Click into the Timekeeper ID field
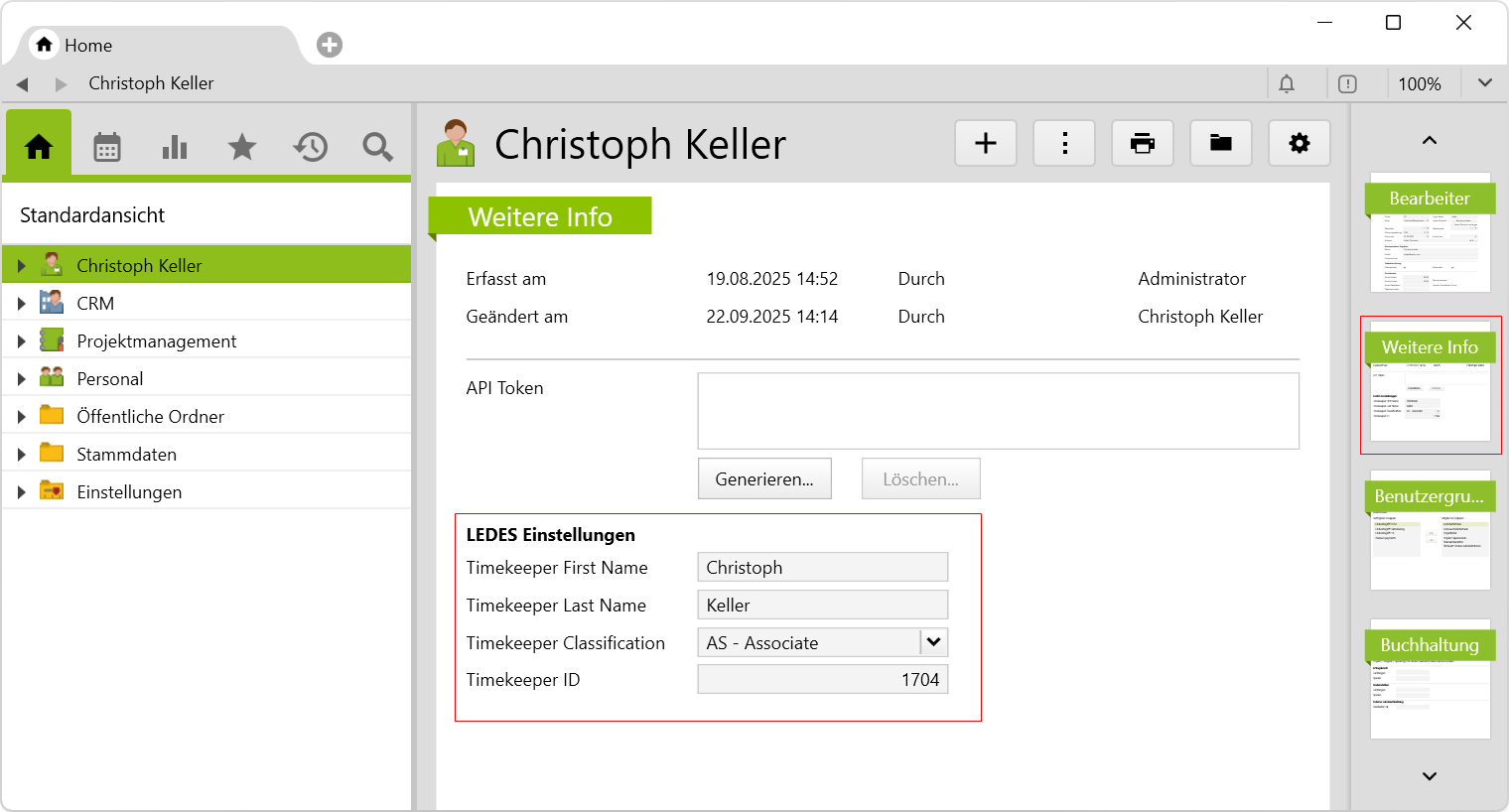Image resolution: width=1509 pixels, height=812 pixels. tap(822, 680)
